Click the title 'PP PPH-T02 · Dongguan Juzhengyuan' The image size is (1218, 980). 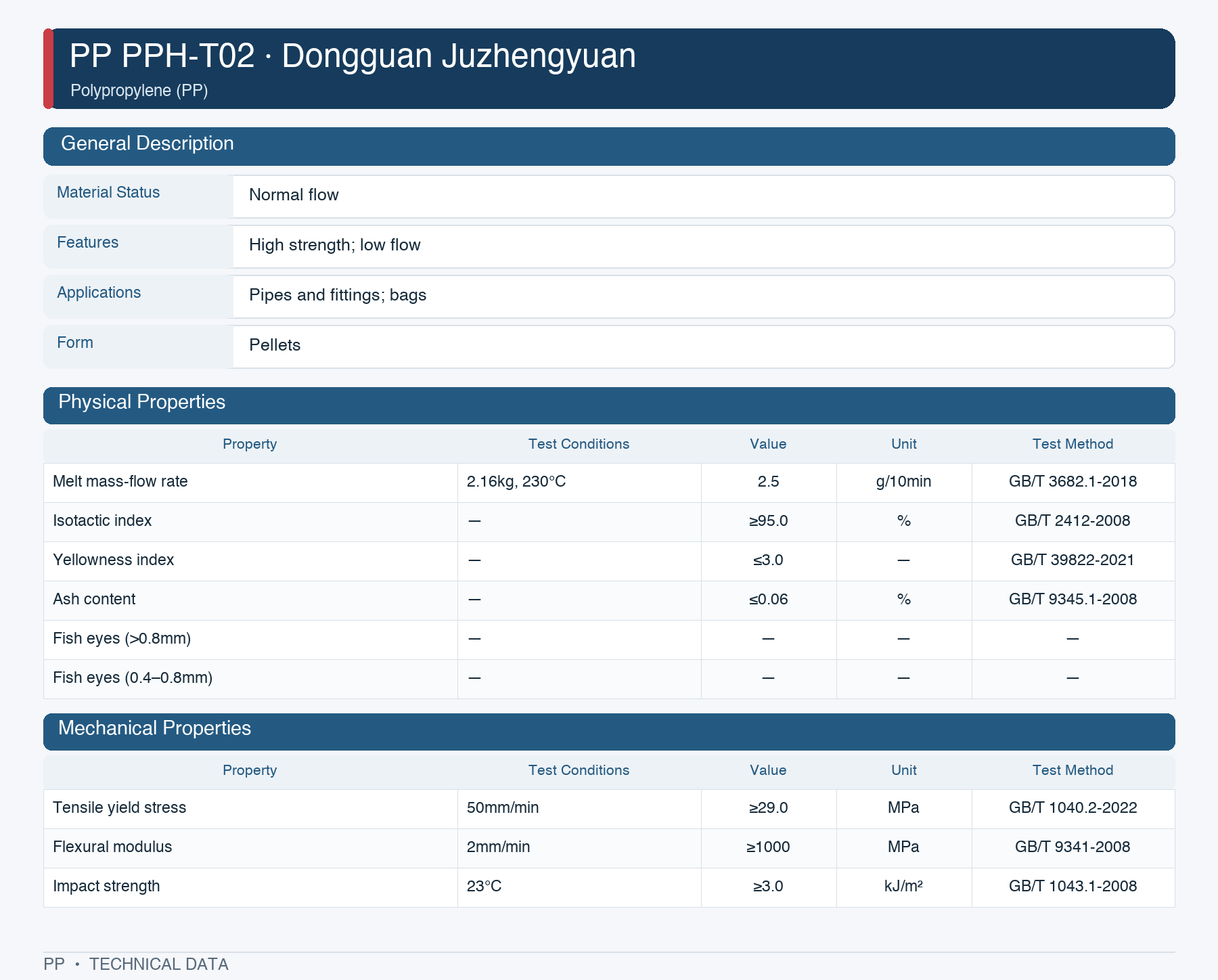pos(353,55)
